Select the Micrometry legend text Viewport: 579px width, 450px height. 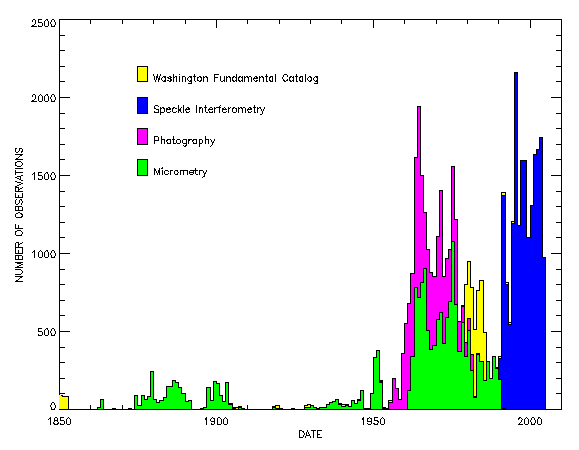[x=180, y=172]
